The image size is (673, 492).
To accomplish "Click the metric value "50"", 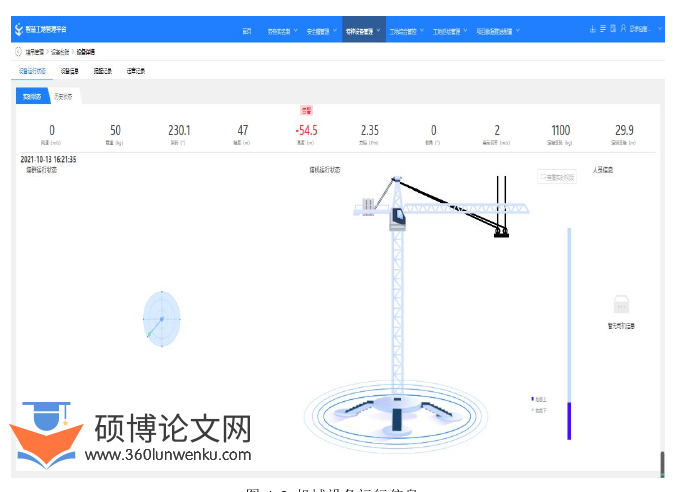I will point(115,131).
